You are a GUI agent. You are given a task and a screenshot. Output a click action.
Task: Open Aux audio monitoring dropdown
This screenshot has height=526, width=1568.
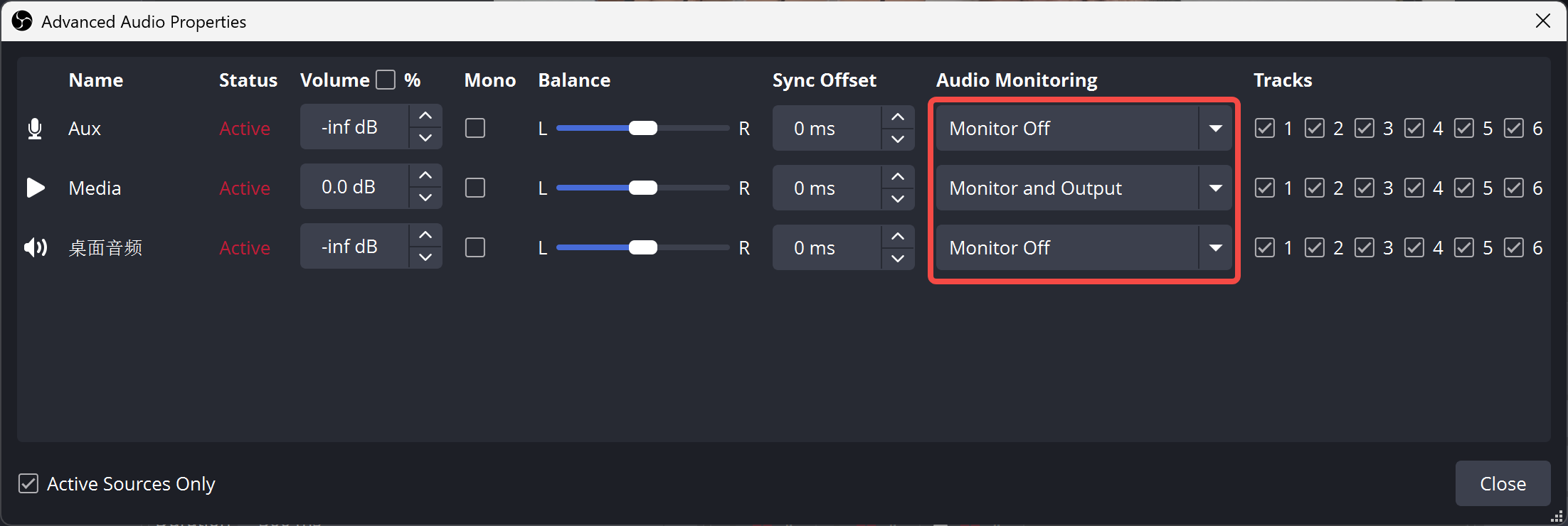point(1084,128)
